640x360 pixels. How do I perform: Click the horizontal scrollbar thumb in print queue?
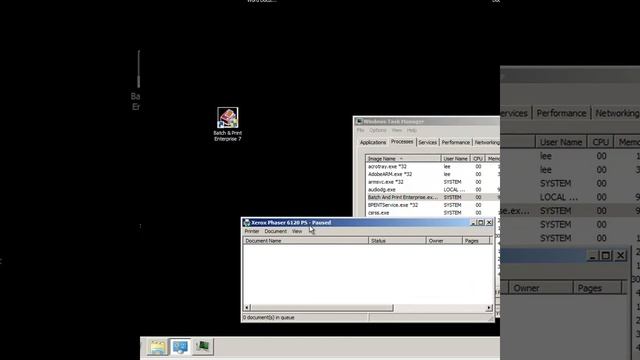[322, 308]
